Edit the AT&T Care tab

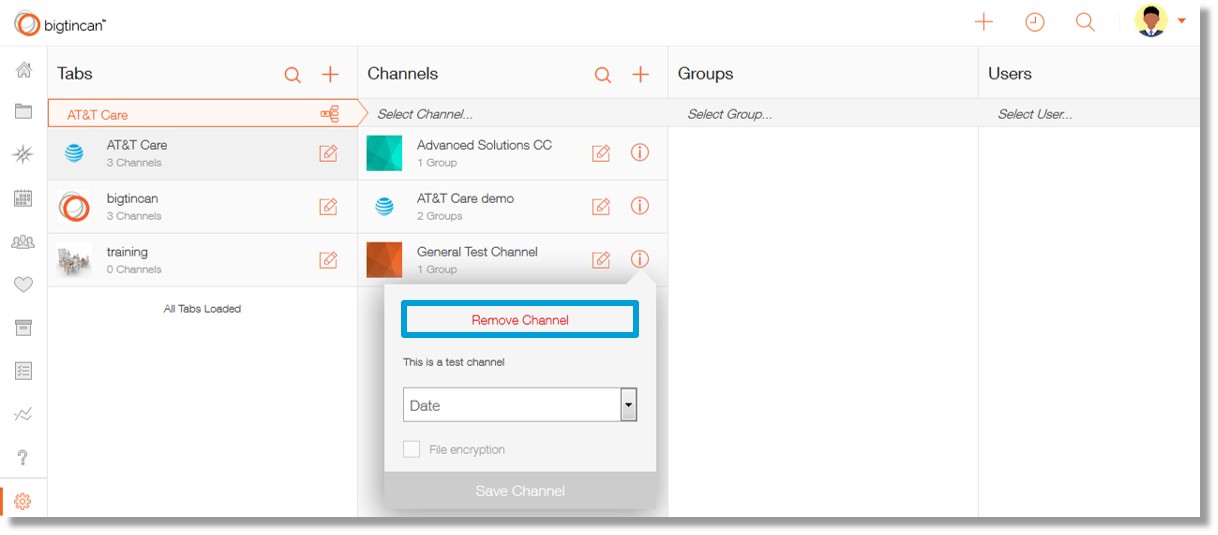coord(328,153)
